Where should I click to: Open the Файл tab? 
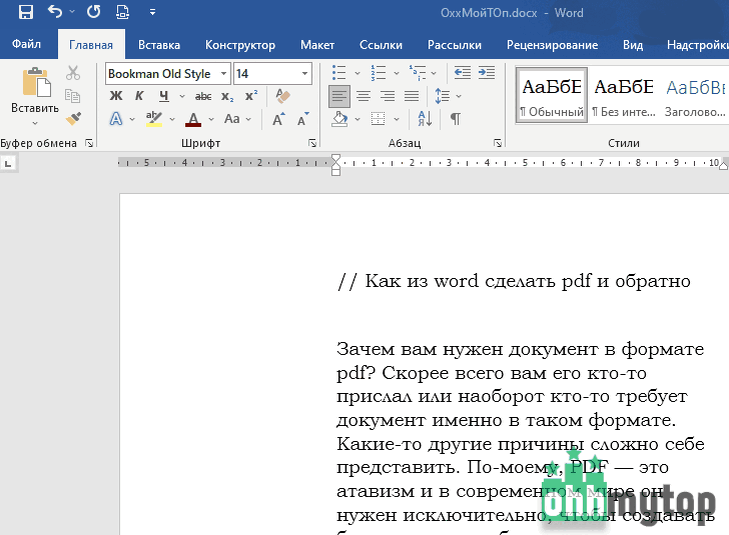26,44
